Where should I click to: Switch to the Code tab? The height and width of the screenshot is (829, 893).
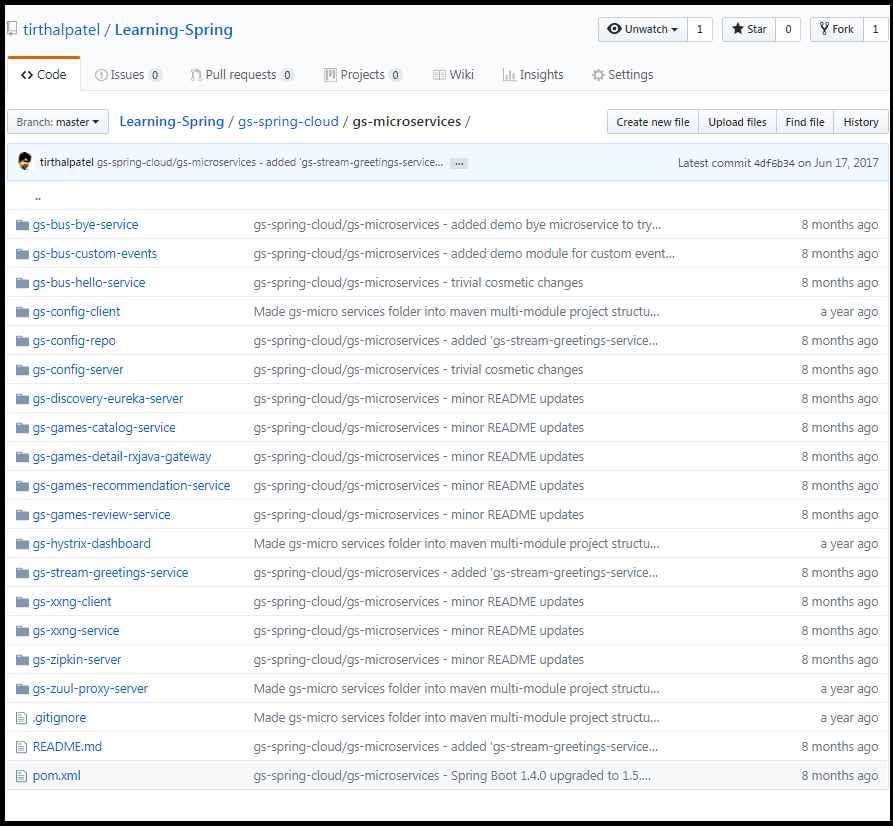(43, 74)
